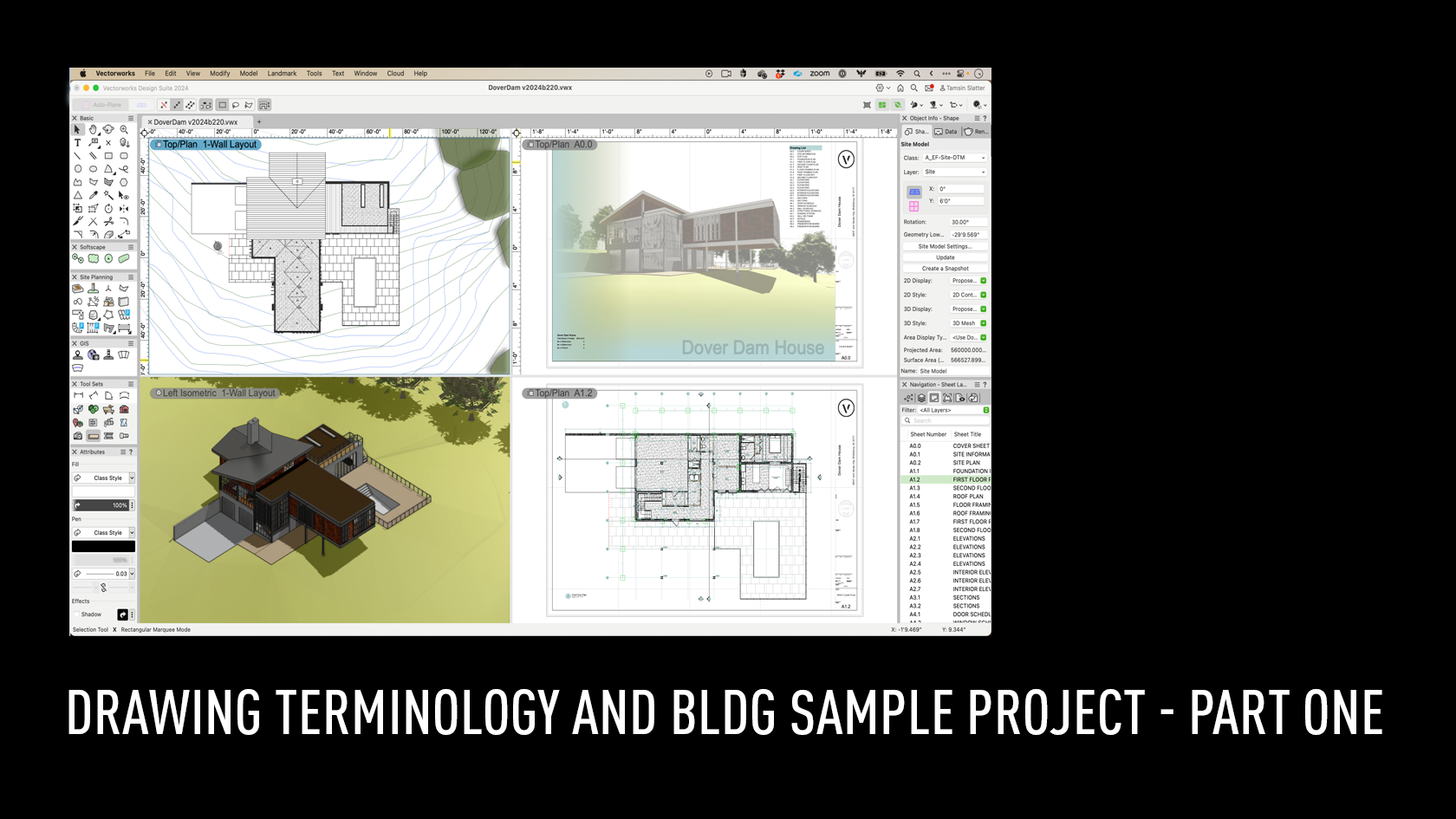This screenshot has width=1456, height=819.
Task: Pick the Eyedropper tool
Action: pyautogui.click(x=93, y=194)
